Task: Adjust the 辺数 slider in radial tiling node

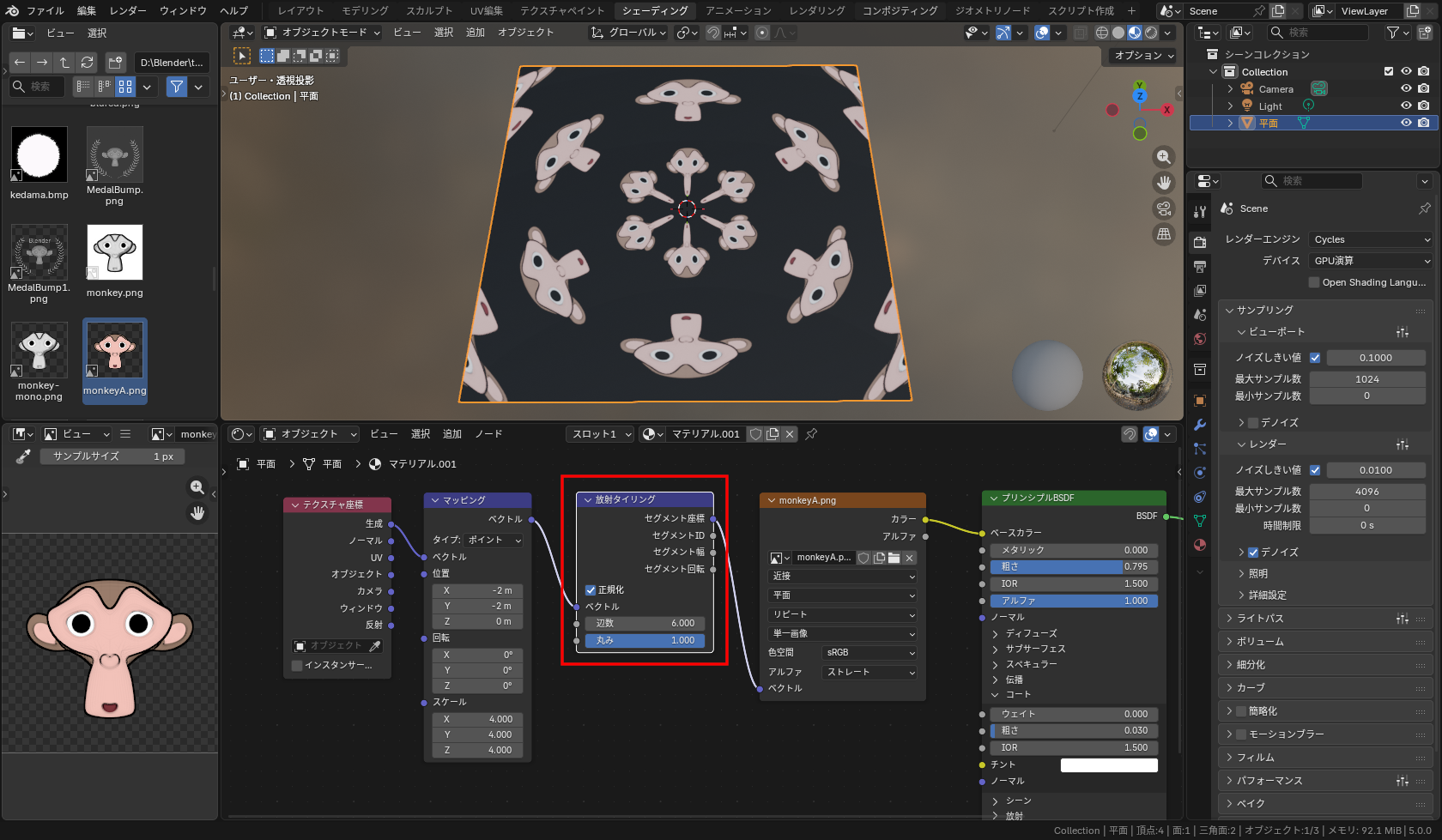Action: pyautogui.click(x=645, y=624)
